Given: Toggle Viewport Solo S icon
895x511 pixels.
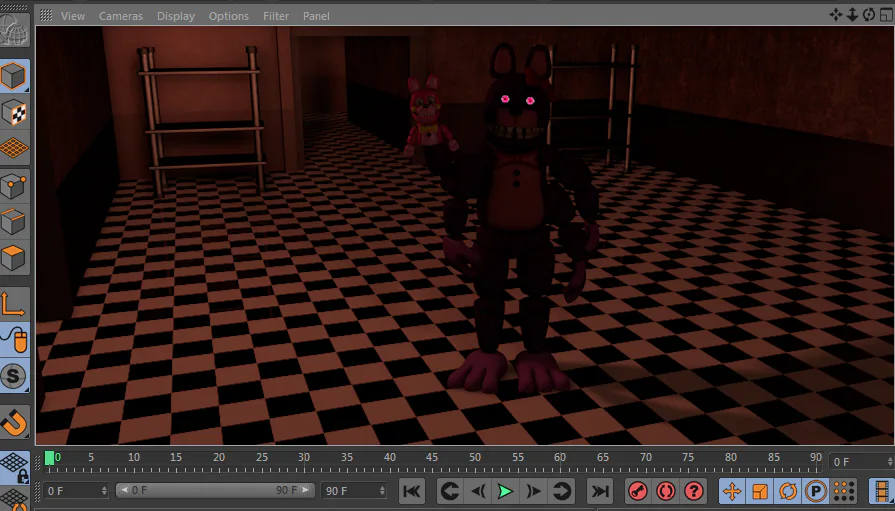Looking at the screenshot, I should click(x=14, y=376).
